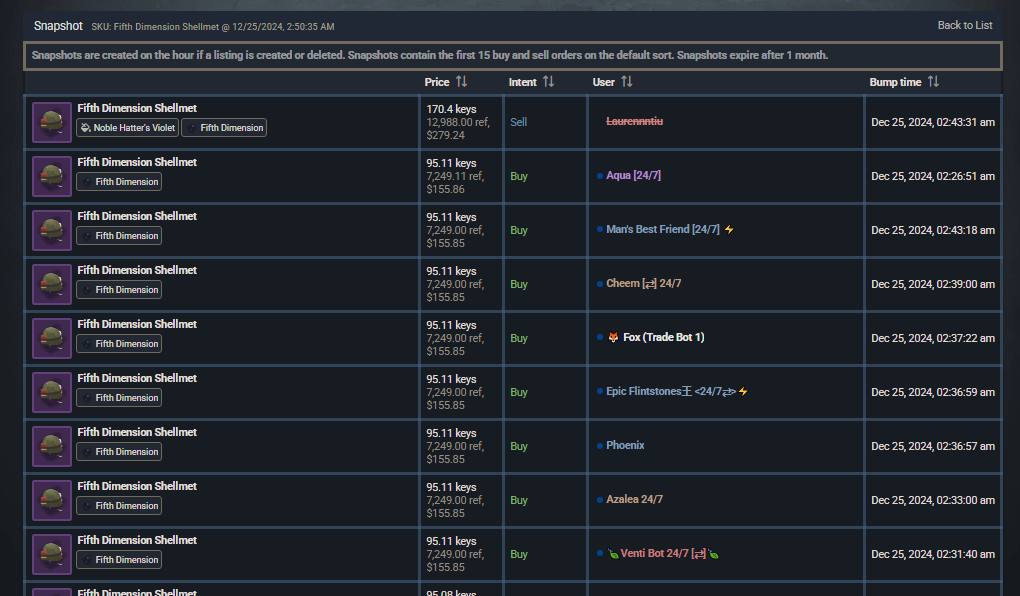Click the lightning bolt icon next to Epic Flintstones
This screenshot has height=596, width=1020.
[x=743, y=391]
